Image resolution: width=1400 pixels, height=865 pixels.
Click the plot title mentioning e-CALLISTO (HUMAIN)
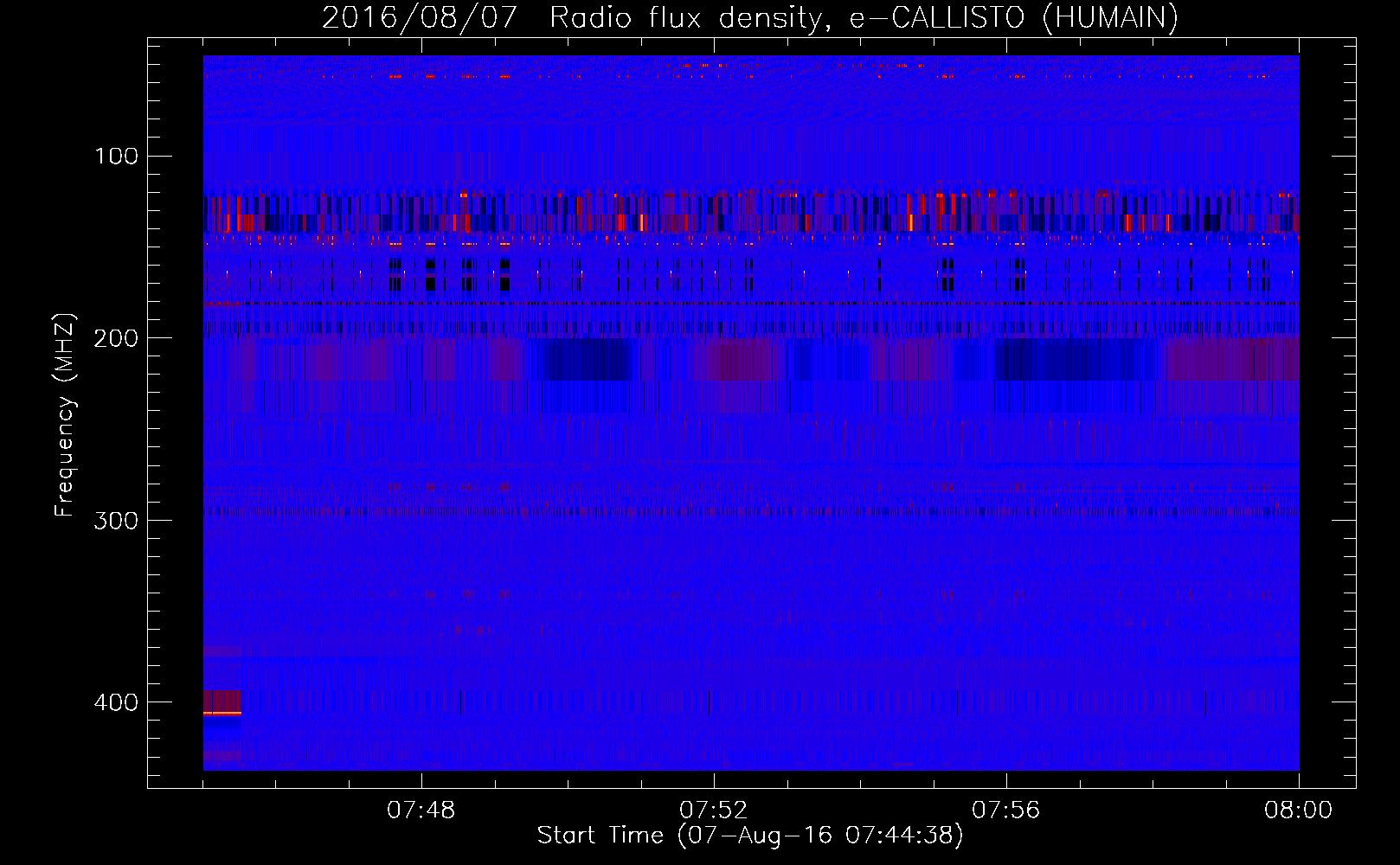point(750,17)
